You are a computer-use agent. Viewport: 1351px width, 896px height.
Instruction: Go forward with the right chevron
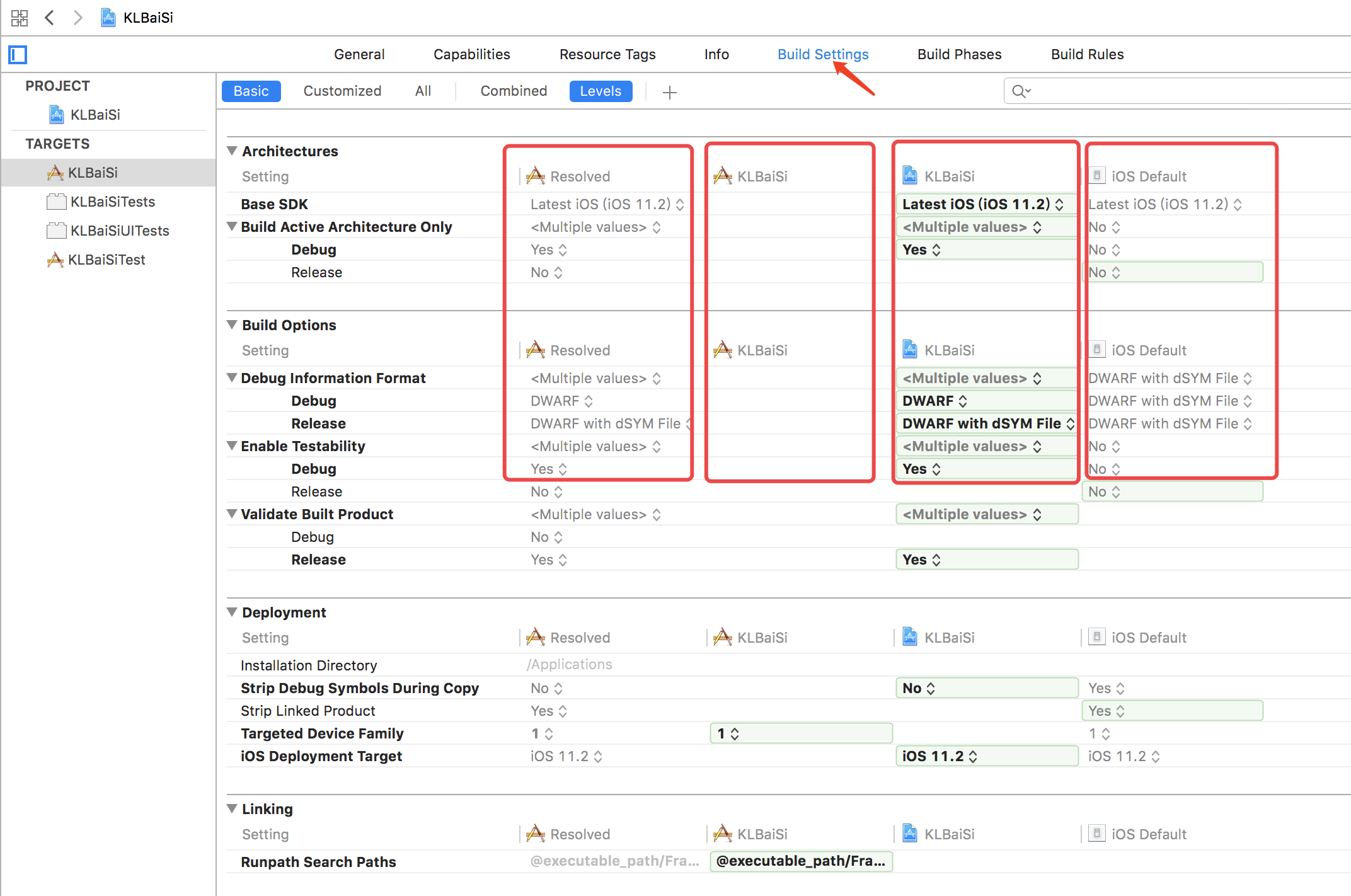(x=78, y=18)
